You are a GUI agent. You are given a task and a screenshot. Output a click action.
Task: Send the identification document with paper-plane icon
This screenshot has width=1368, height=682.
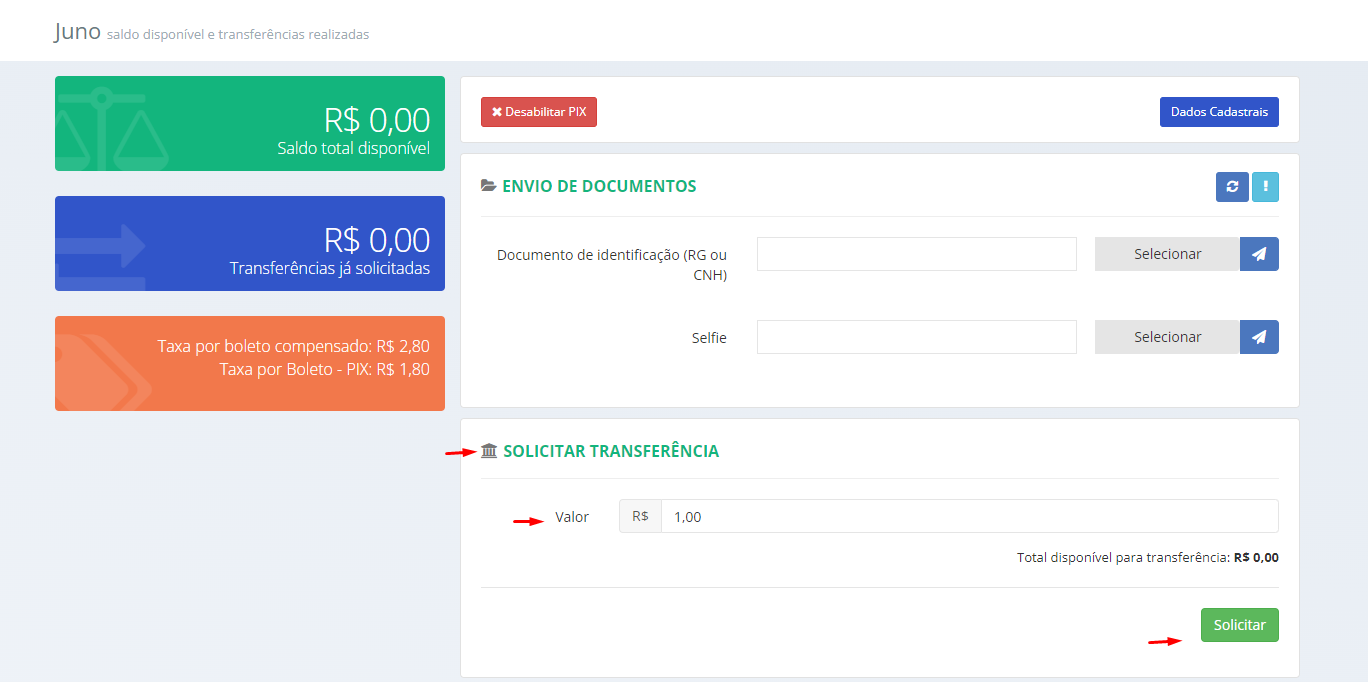click(x=1259, y=254)
